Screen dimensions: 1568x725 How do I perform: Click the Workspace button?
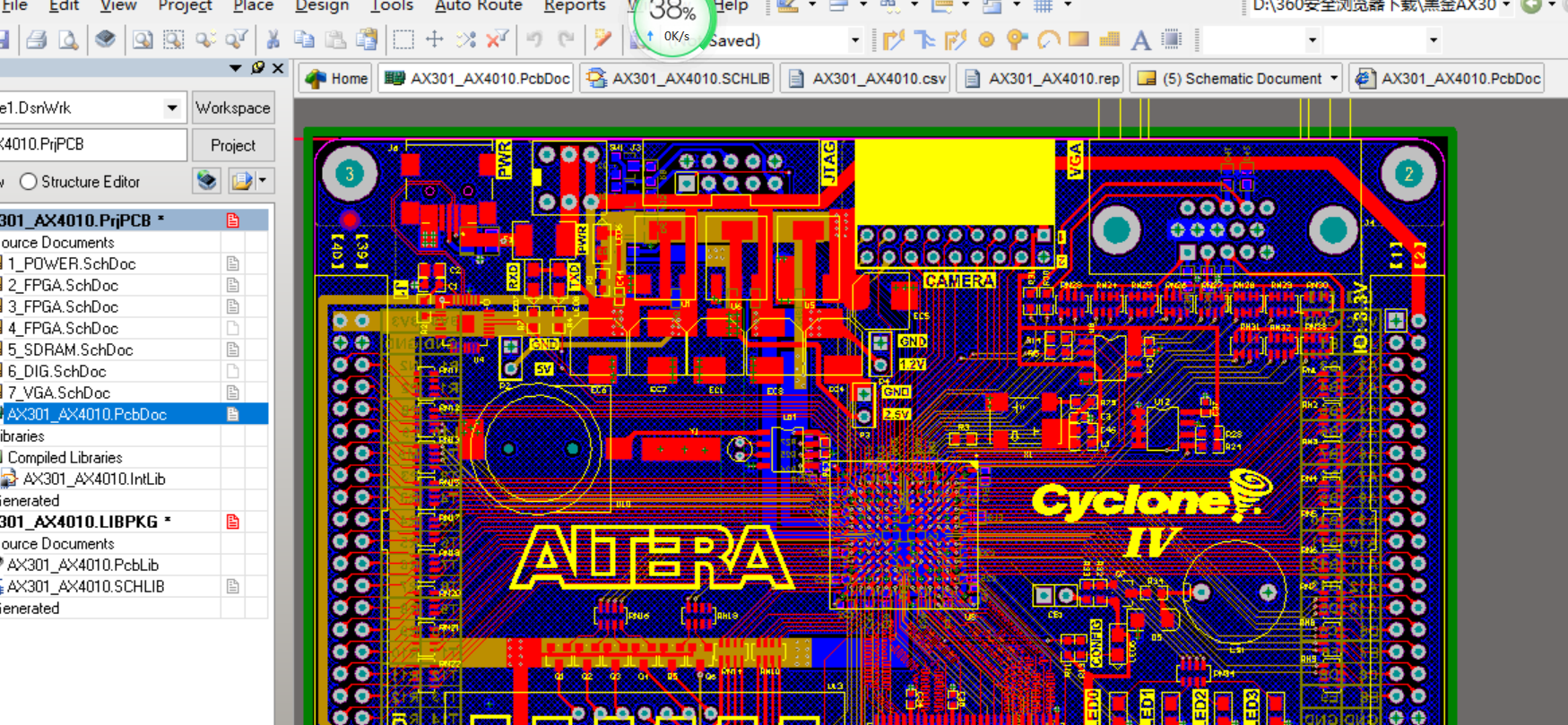[x=233, y=108]
